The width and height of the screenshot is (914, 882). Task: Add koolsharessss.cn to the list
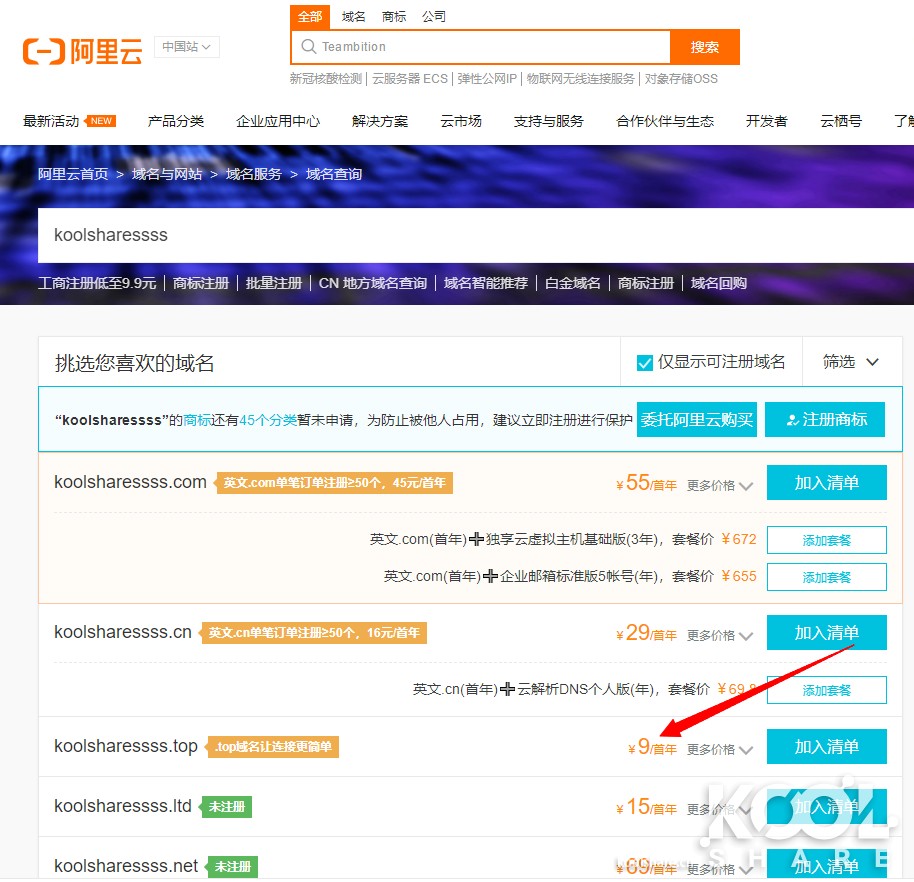(827, 632)
